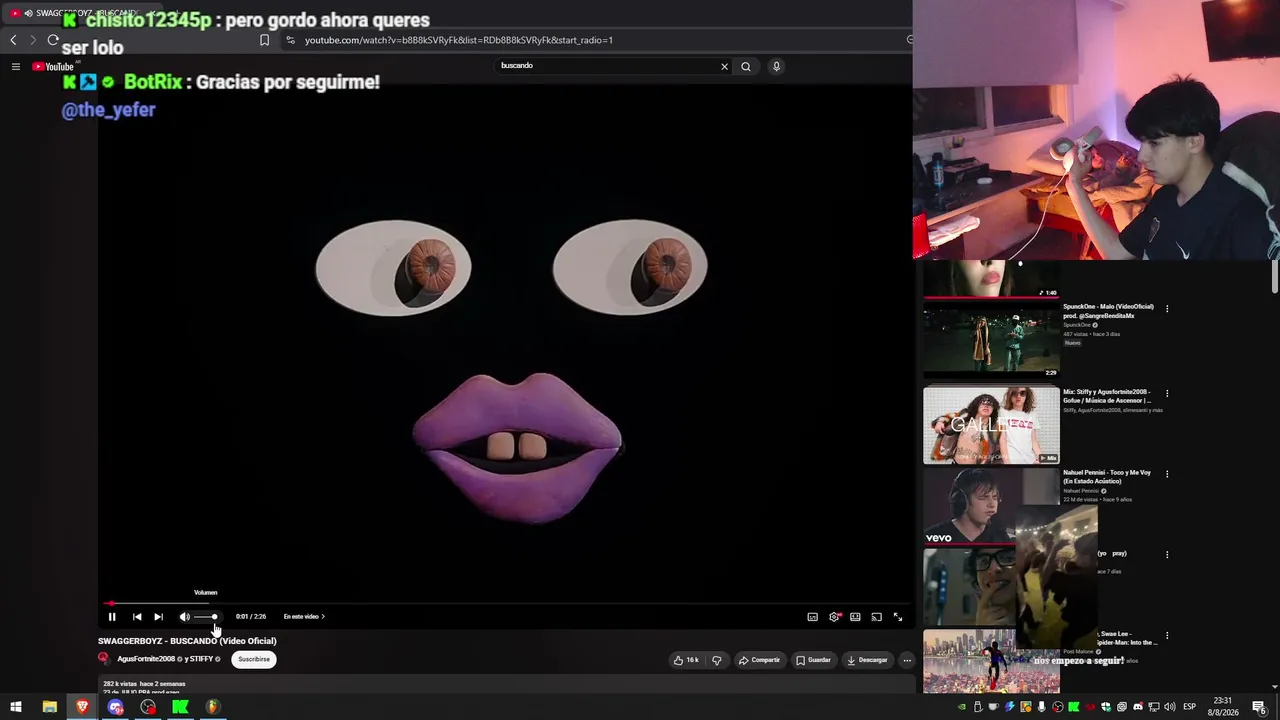Viewport: 1280px width, 720px height.
Task: Start voice search with microphone
Action: point(776,66)
